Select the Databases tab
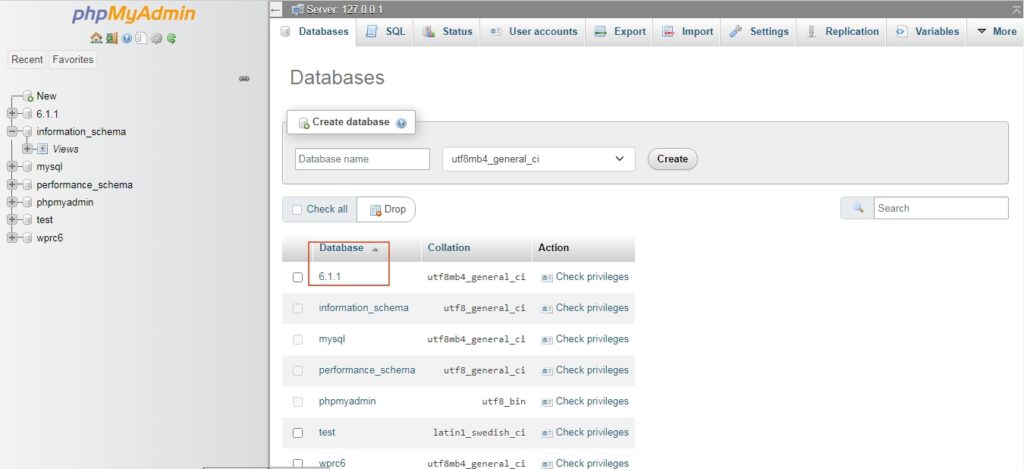This screenshot has height=469, width=1024. (313, 31)
